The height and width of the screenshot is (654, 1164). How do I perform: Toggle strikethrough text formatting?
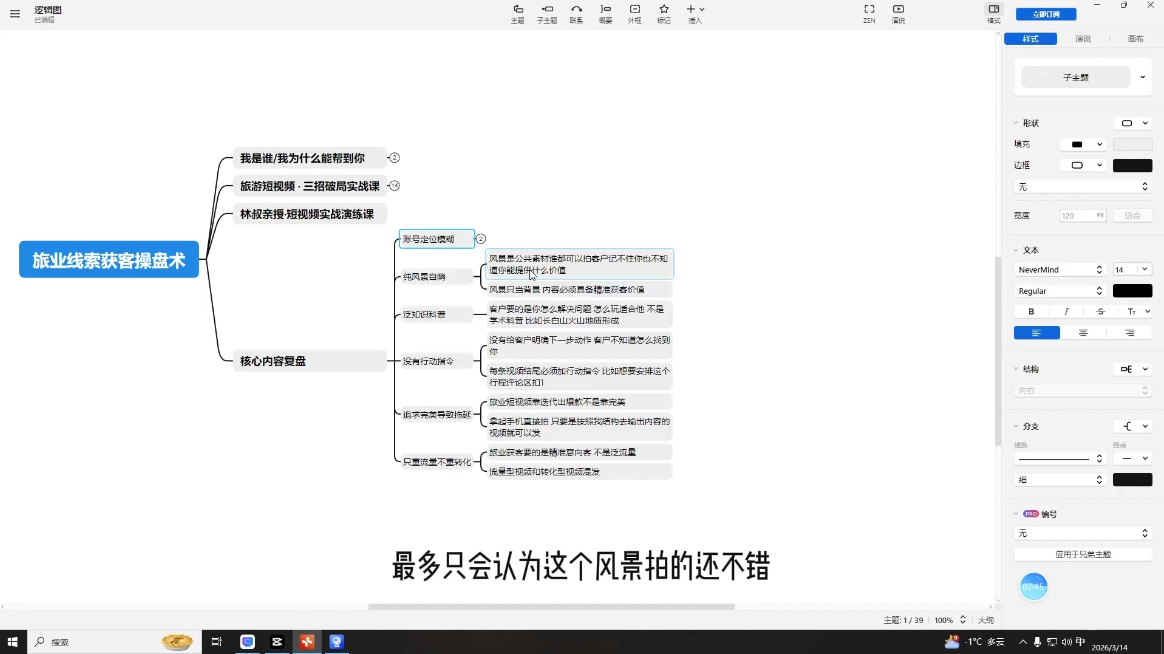[x=1101, y=312]
